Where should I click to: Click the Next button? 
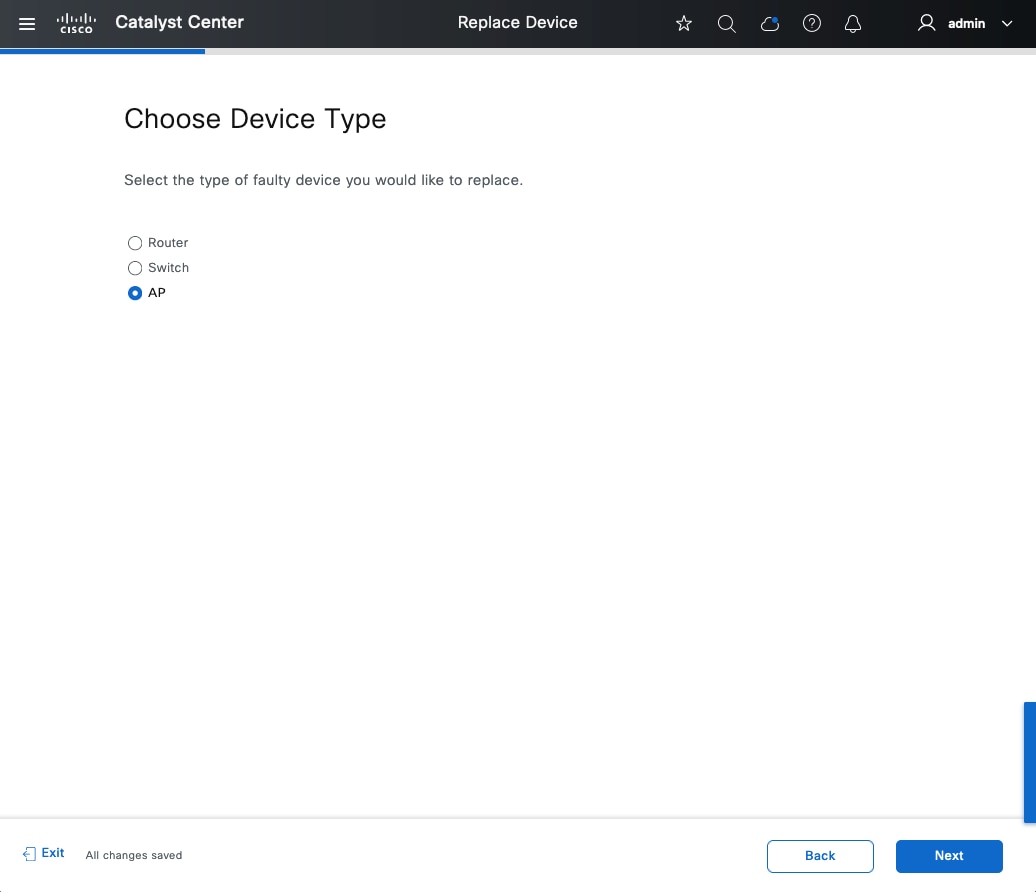tap(949, 856)
